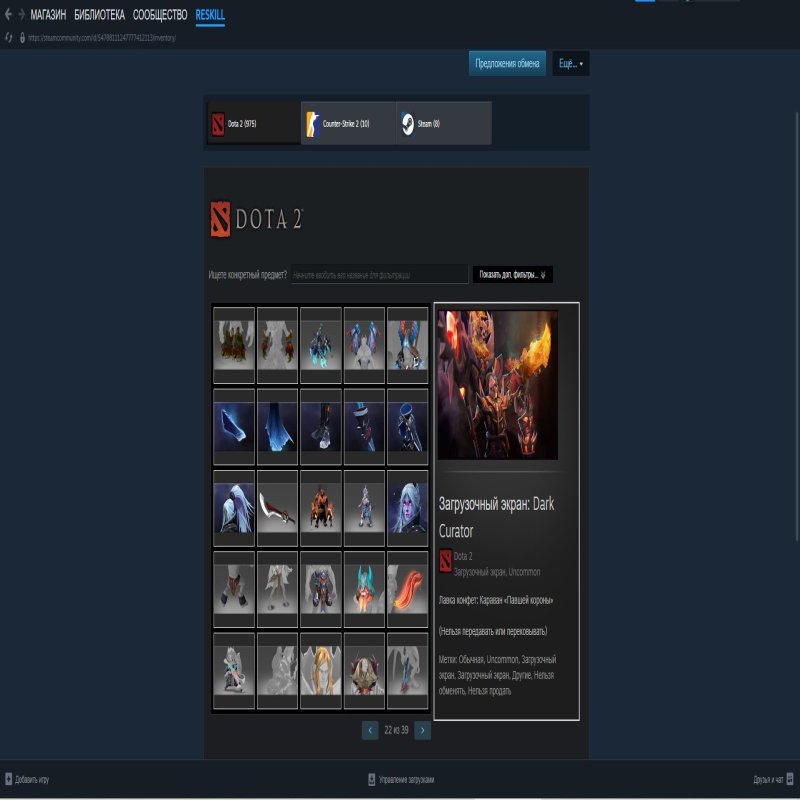Viewport: 800px width, 800px height.
Task: Open the Friends and Chat icon
Action: point(790,779)
